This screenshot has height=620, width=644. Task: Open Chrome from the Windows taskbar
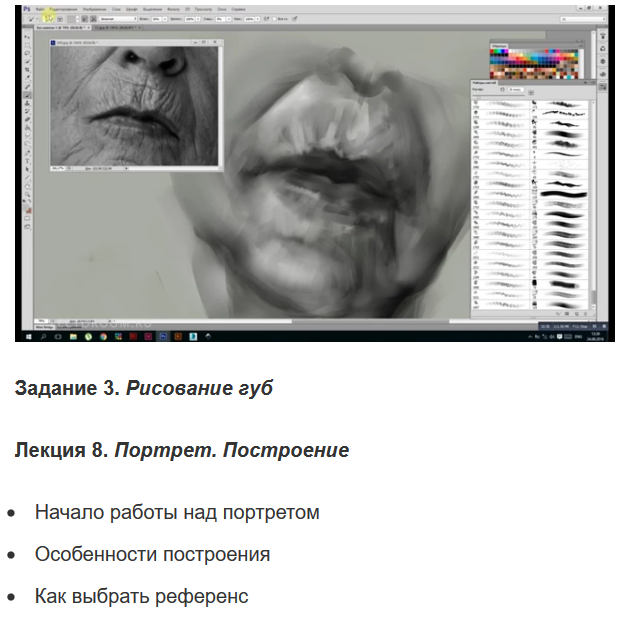[103, 336]
